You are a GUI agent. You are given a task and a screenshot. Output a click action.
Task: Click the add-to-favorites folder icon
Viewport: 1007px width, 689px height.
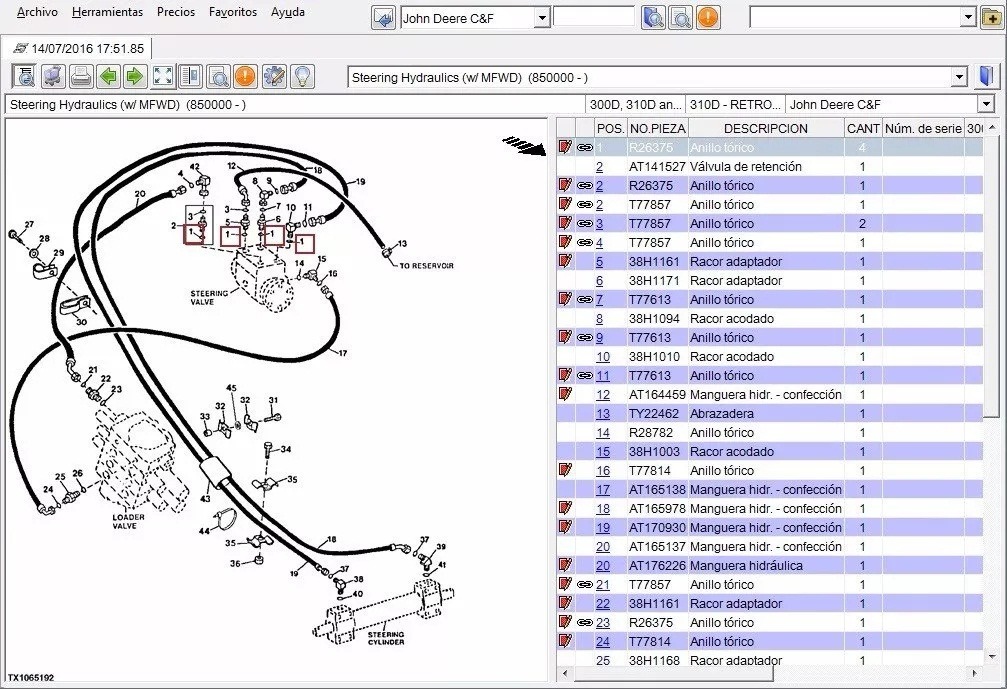pyautogui.click(x=992, y=18)
